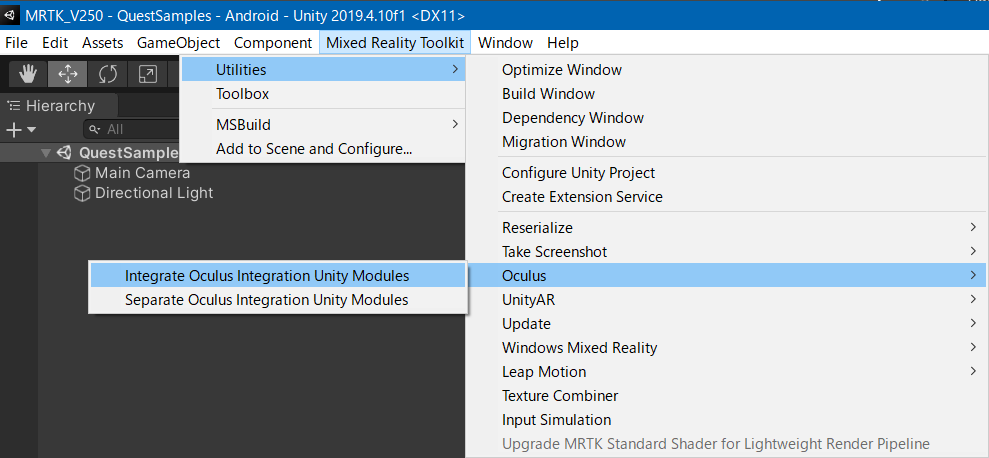Image resolution: width=989 pixels, height=458 pixels.
Task: Select the Scale tool
Action: [x=148, y=73]
